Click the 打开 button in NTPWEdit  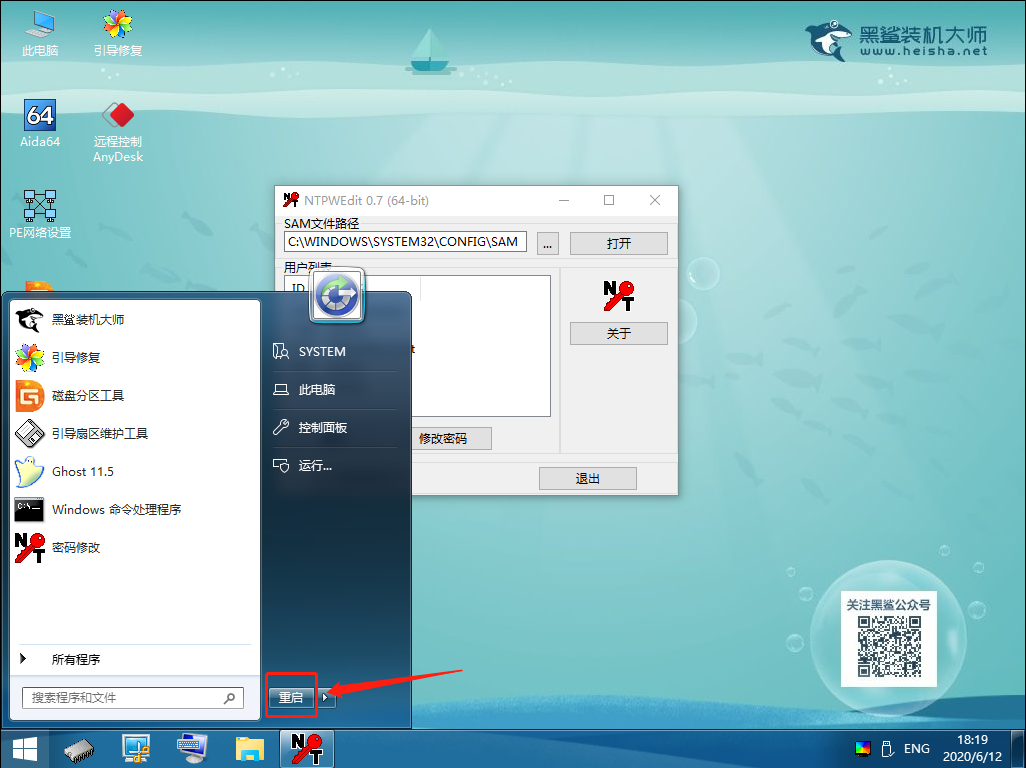pos(618,243)
